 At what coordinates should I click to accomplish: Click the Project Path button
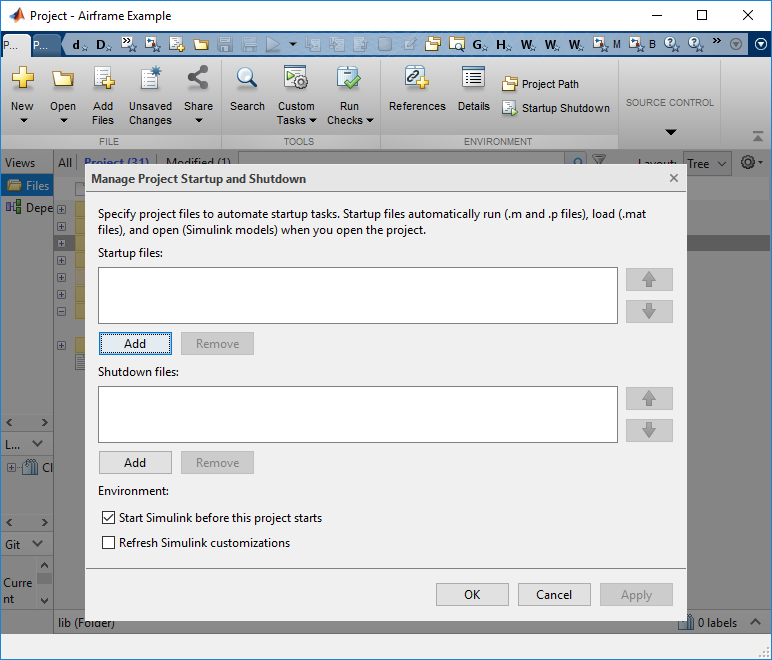point(541,84)
